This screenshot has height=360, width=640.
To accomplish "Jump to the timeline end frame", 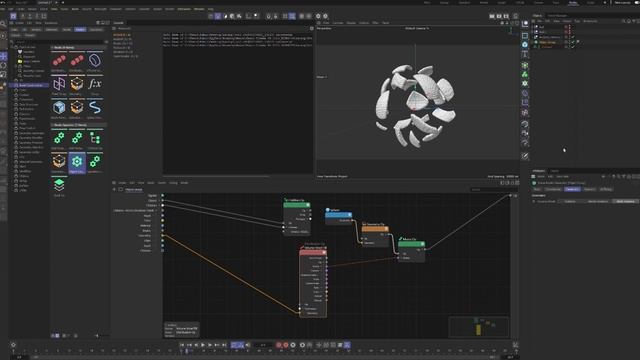I will (x=224, y=345).
